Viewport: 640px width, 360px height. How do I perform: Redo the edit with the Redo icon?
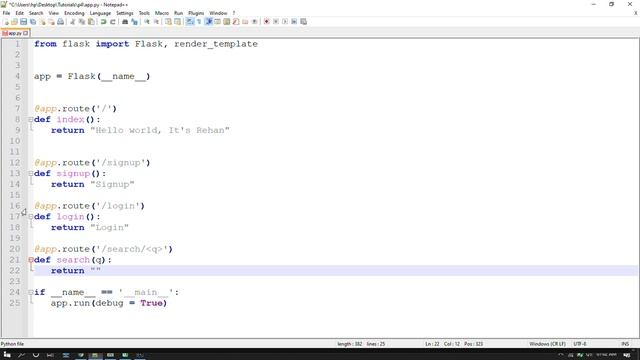pos(113,22)
